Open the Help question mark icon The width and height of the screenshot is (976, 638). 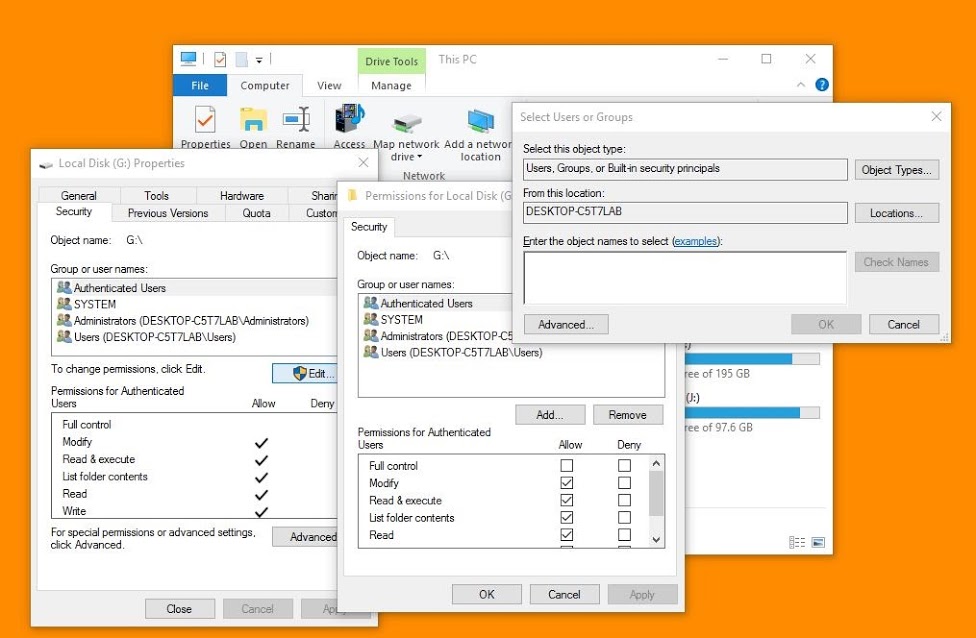822,85
